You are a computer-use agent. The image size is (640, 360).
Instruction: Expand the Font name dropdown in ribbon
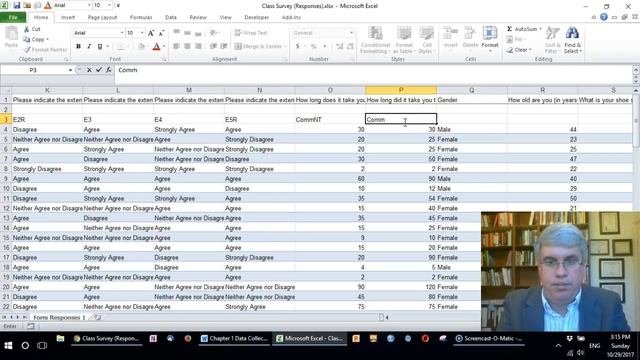click(122, 33)
